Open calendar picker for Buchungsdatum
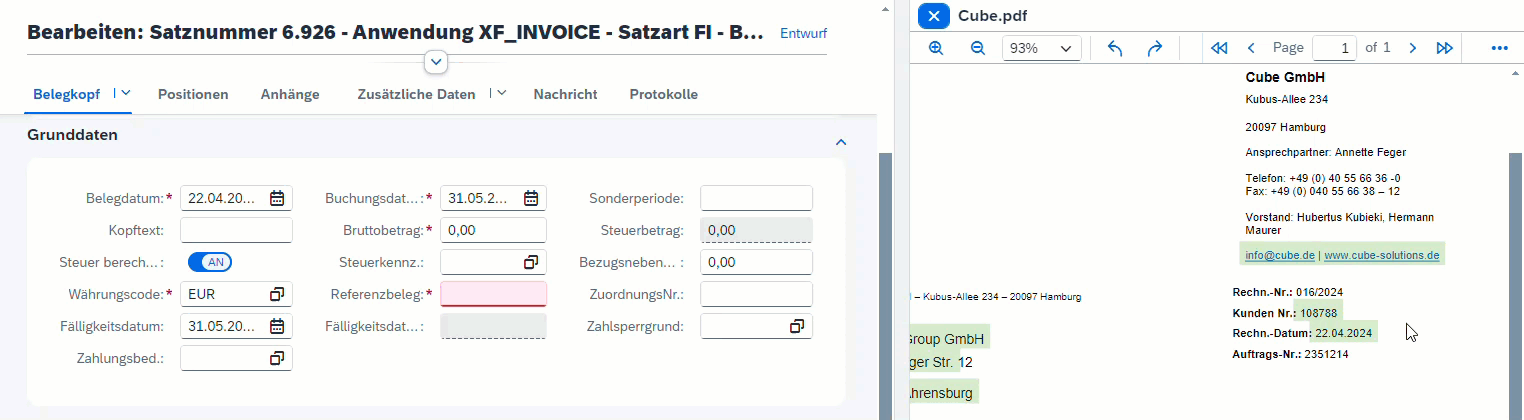 (532, 199)
